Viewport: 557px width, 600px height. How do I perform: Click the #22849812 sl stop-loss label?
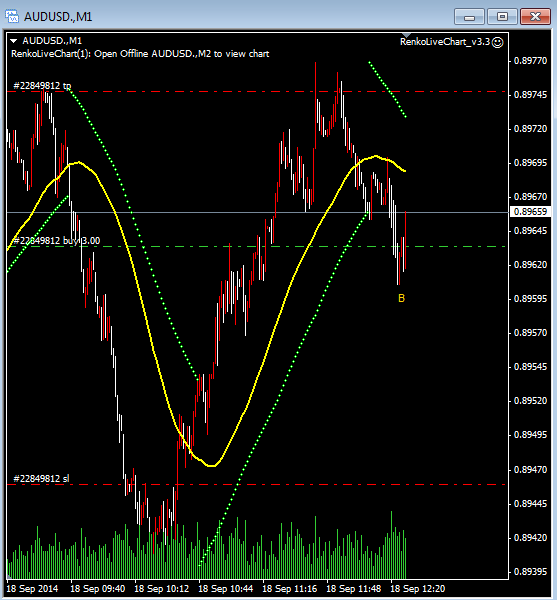[x=41, y=479]
